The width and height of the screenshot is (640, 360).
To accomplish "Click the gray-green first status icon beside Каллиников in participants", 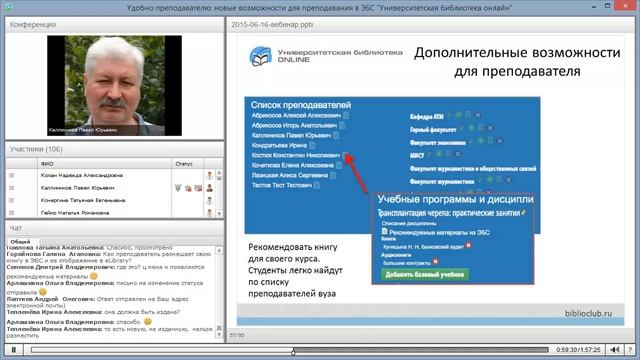I will tap(178, 188).
